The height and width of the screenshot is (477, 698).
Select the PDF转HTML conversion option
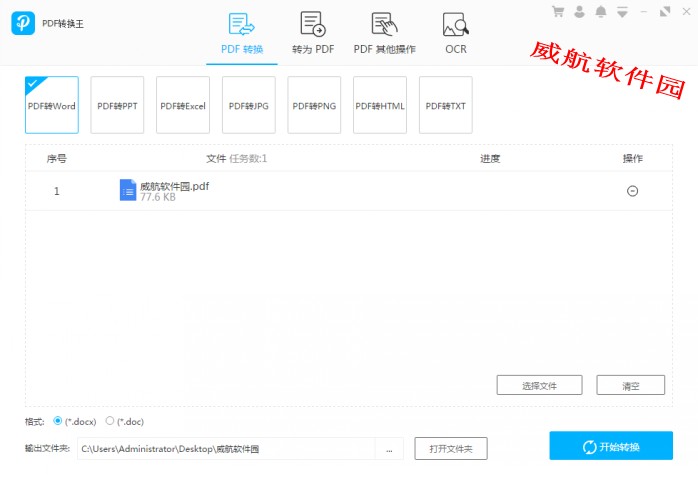380,105
